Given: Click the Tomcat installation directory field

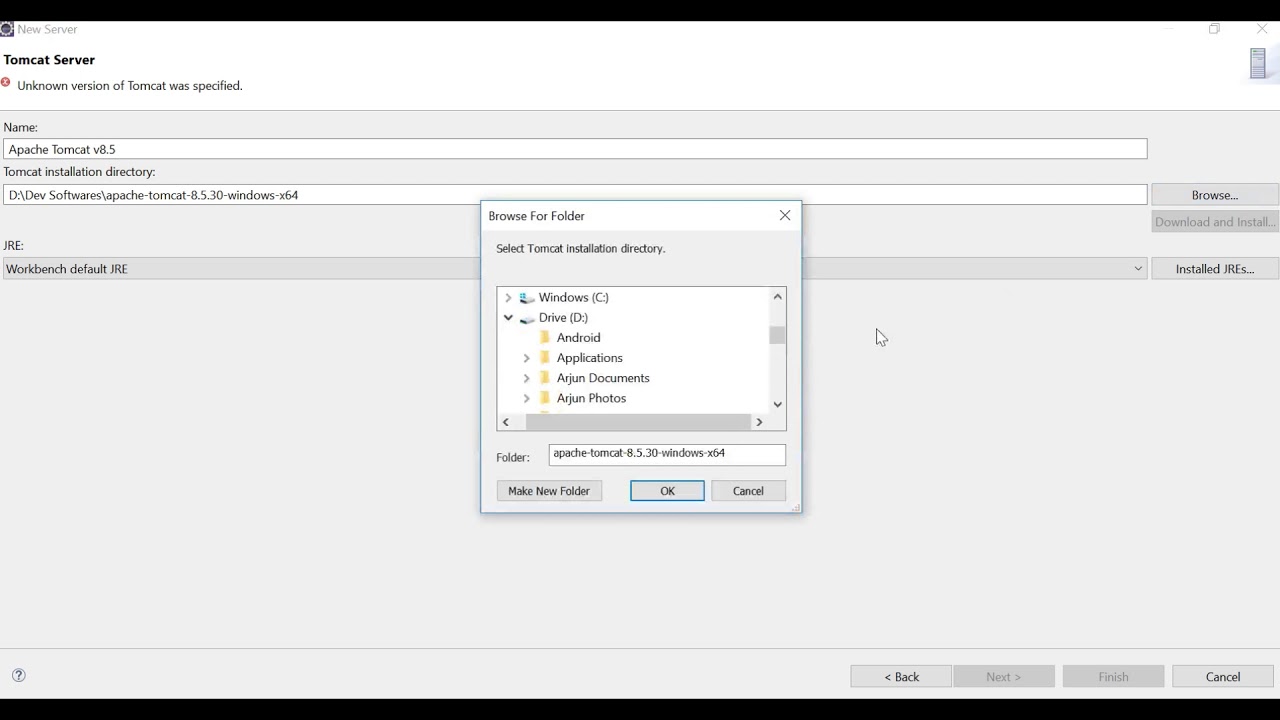Looking at the screenshot, I should pos(575,195).
